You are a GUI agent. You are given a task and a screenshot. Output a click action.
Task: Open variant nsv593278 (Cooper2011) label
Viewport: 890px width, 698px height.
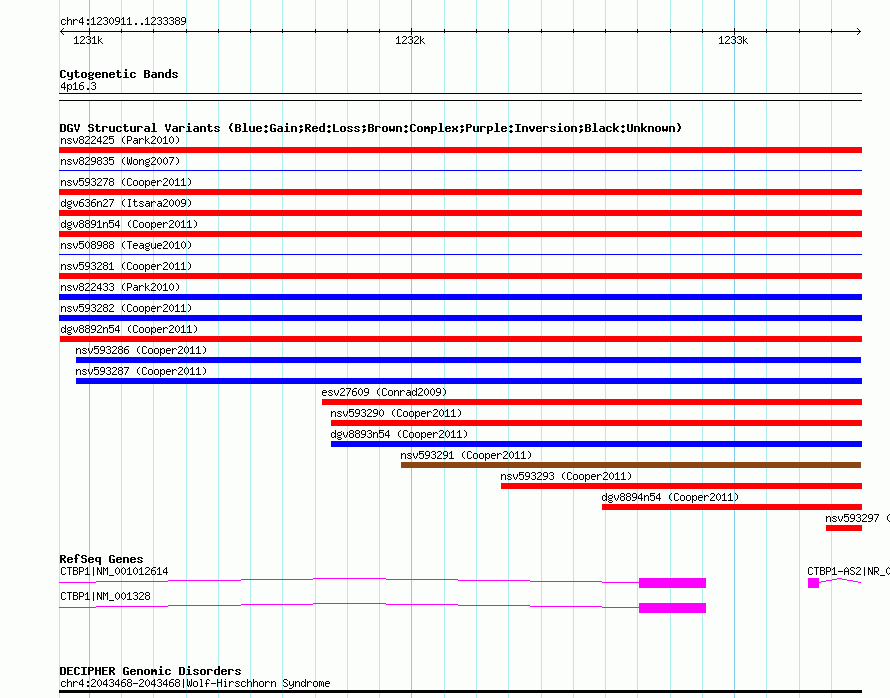tap(126, 182)
